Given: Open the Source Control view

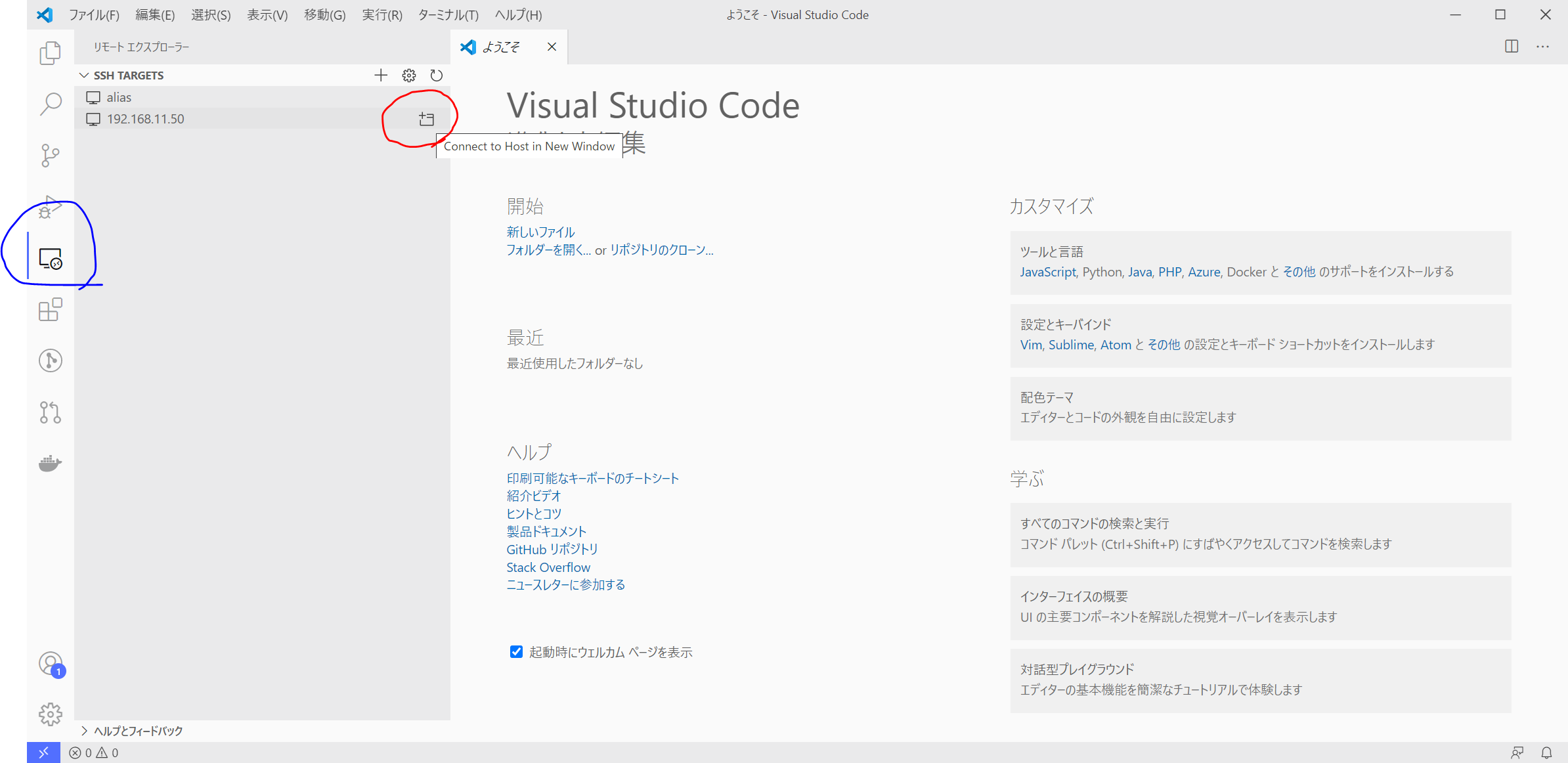Looking at the screenshot, I should [x=50, y=156].
